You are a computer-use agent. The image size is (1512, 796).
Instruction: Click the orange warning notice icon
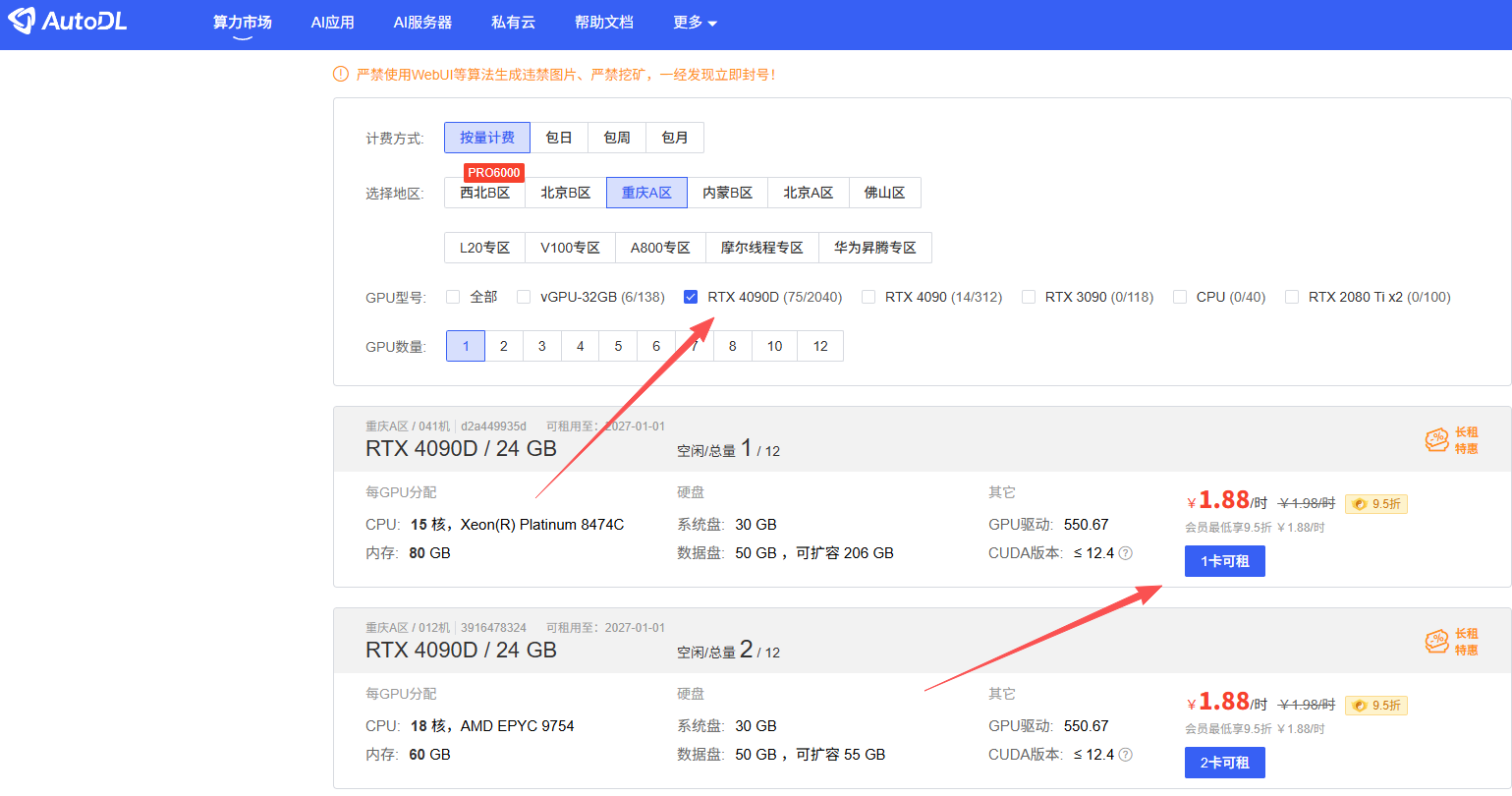341,75
